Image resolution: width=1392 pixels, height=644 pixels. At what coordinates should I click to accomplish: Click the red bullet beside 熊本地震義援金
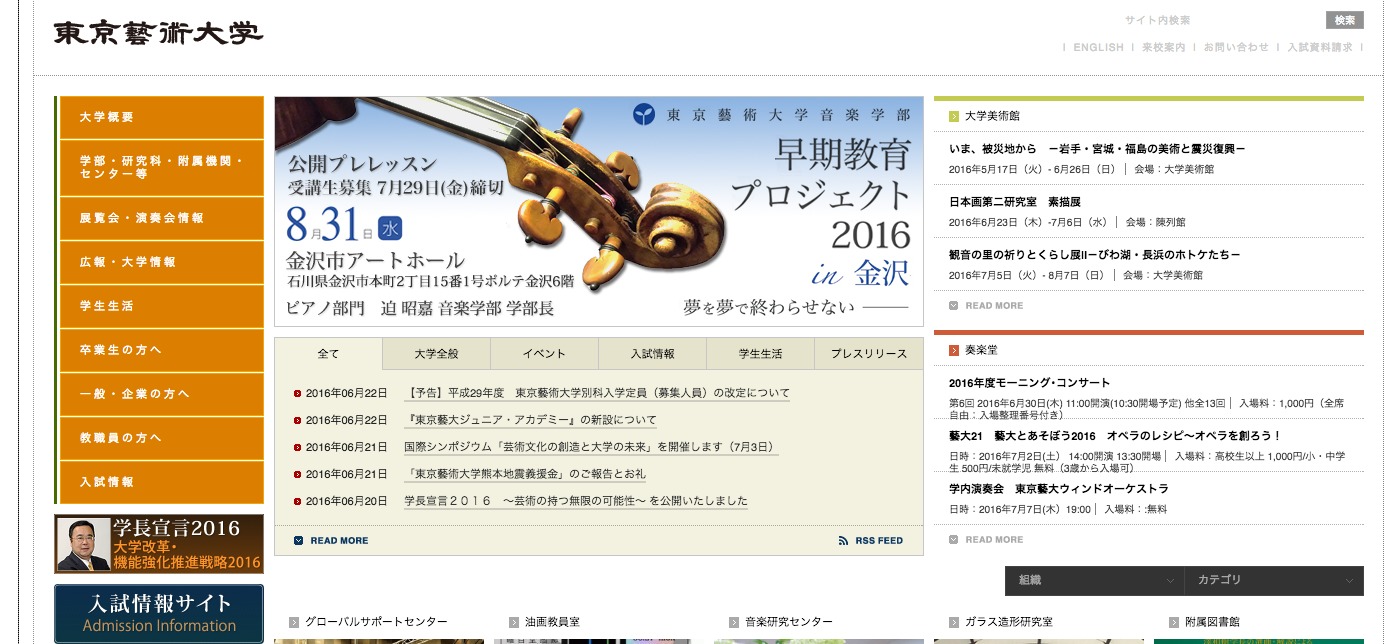point(297,475)
